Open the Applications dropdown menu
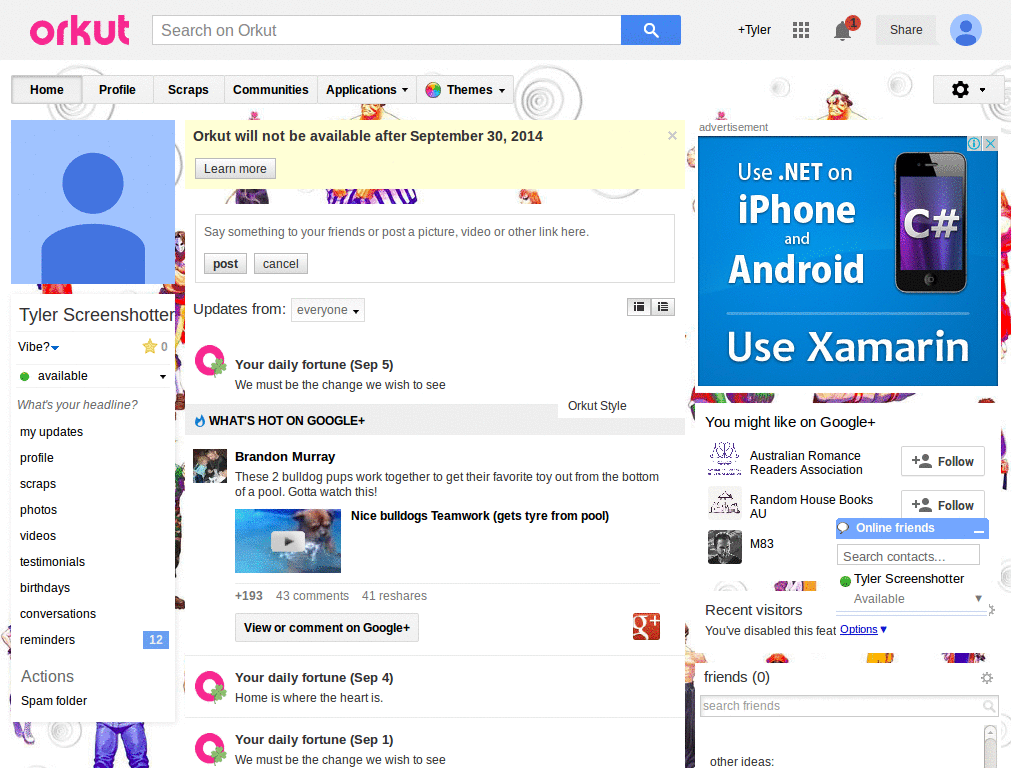 coord(366,89)
